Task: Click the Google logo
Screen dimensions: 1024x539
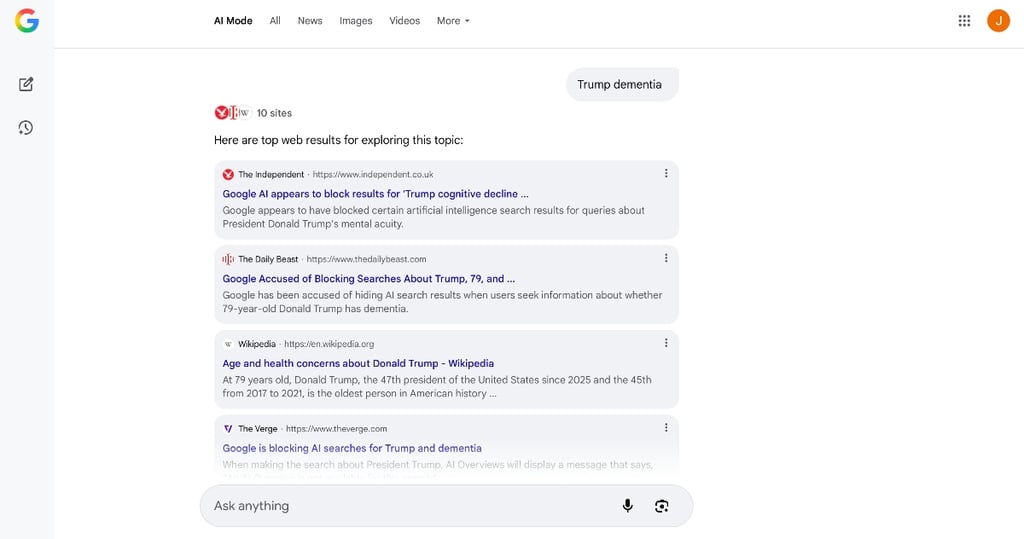Action: (x=27, y=21)
